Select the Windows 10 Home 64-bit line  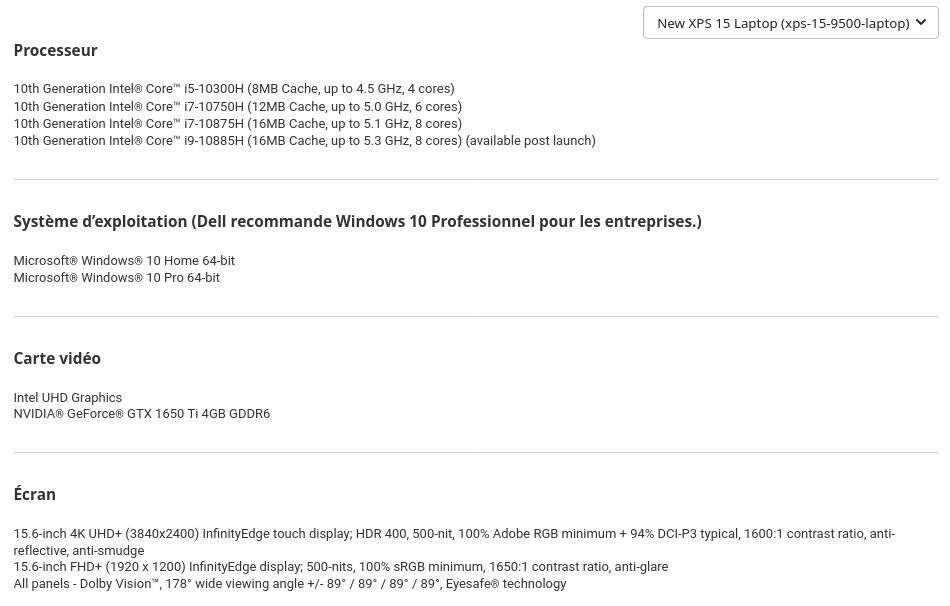coord(124,261)
